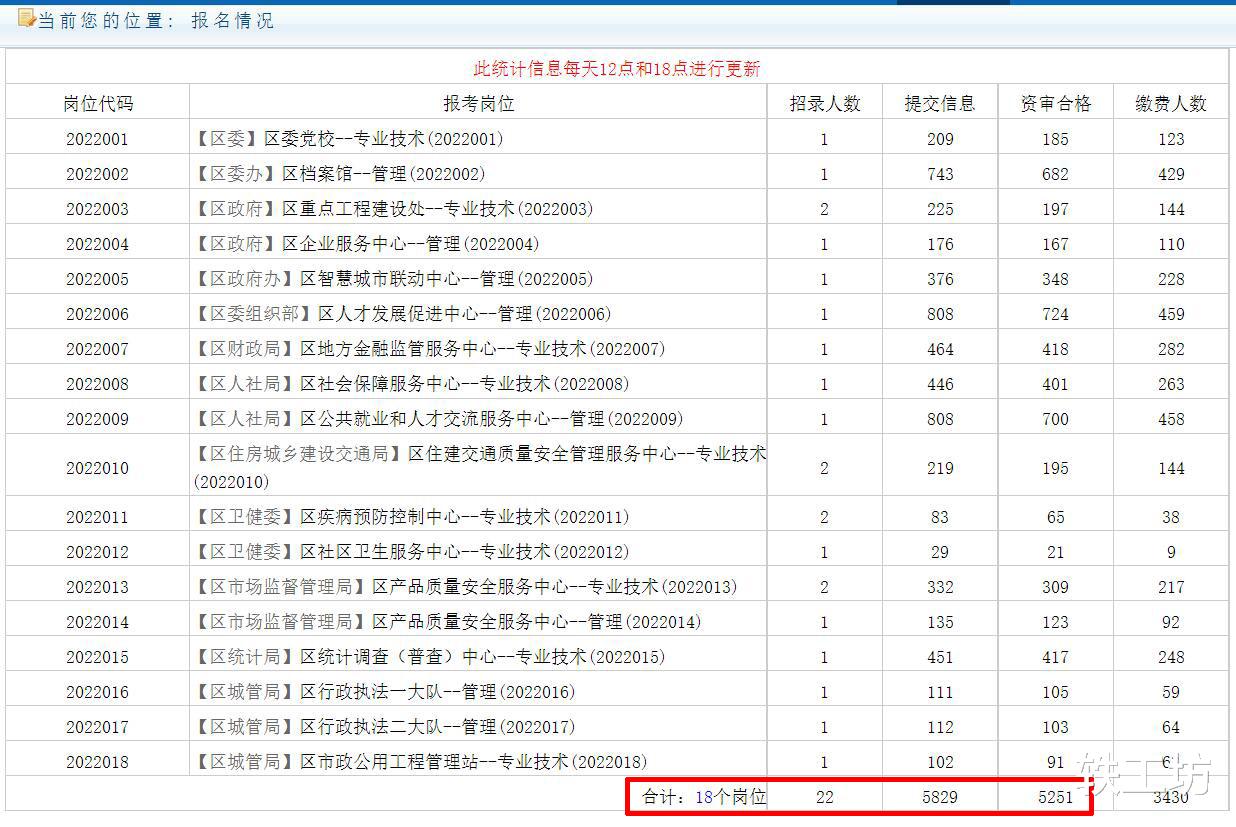The width and height of the screenshot is (1236, 827).
Task: Click the qualified total 5251 in summary row
Action: coord(1055,795)
